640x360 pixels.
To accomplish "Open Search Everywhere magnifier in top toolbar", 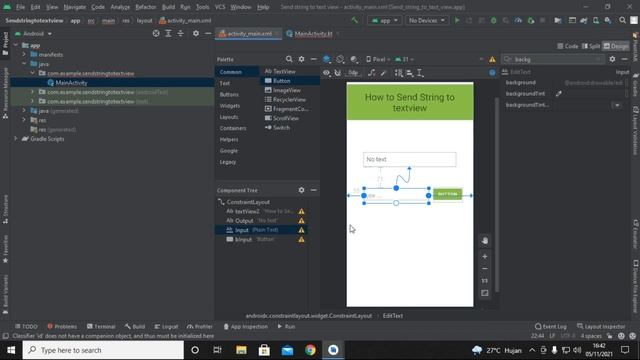I will coord(622,20).
